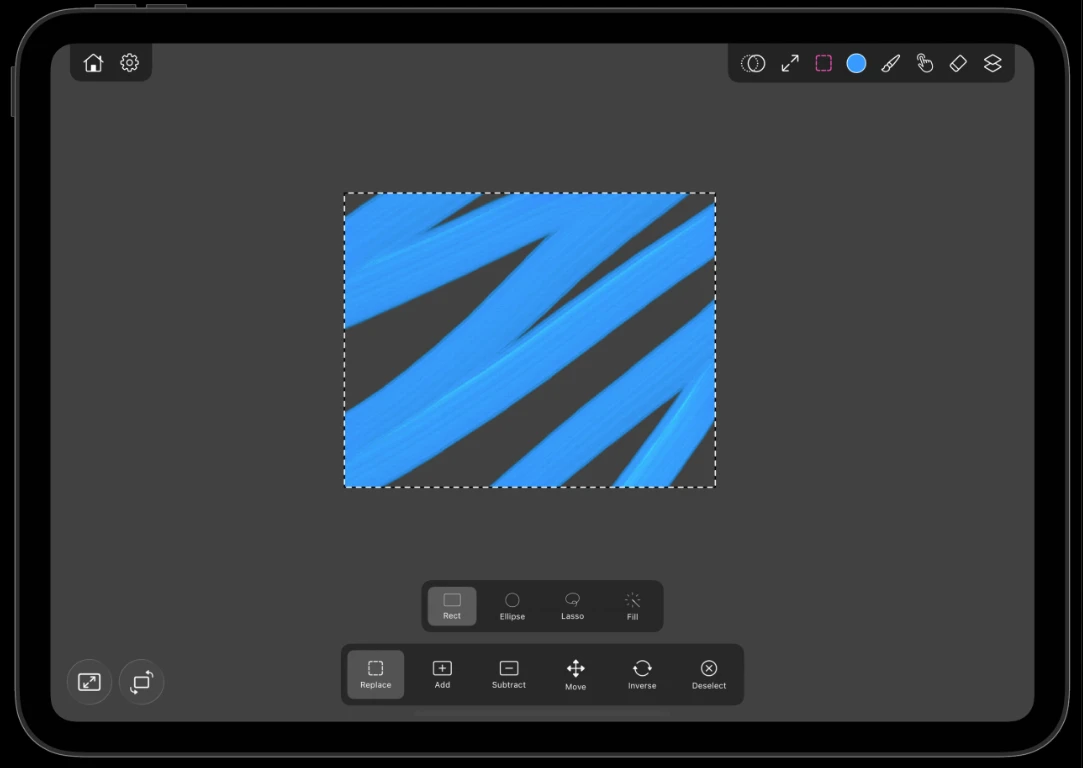Image resolution: width=1083 pixels, height=768 pixels.
Task: Toggle fullscreen canvas button
Action: [x=89, y=682]
